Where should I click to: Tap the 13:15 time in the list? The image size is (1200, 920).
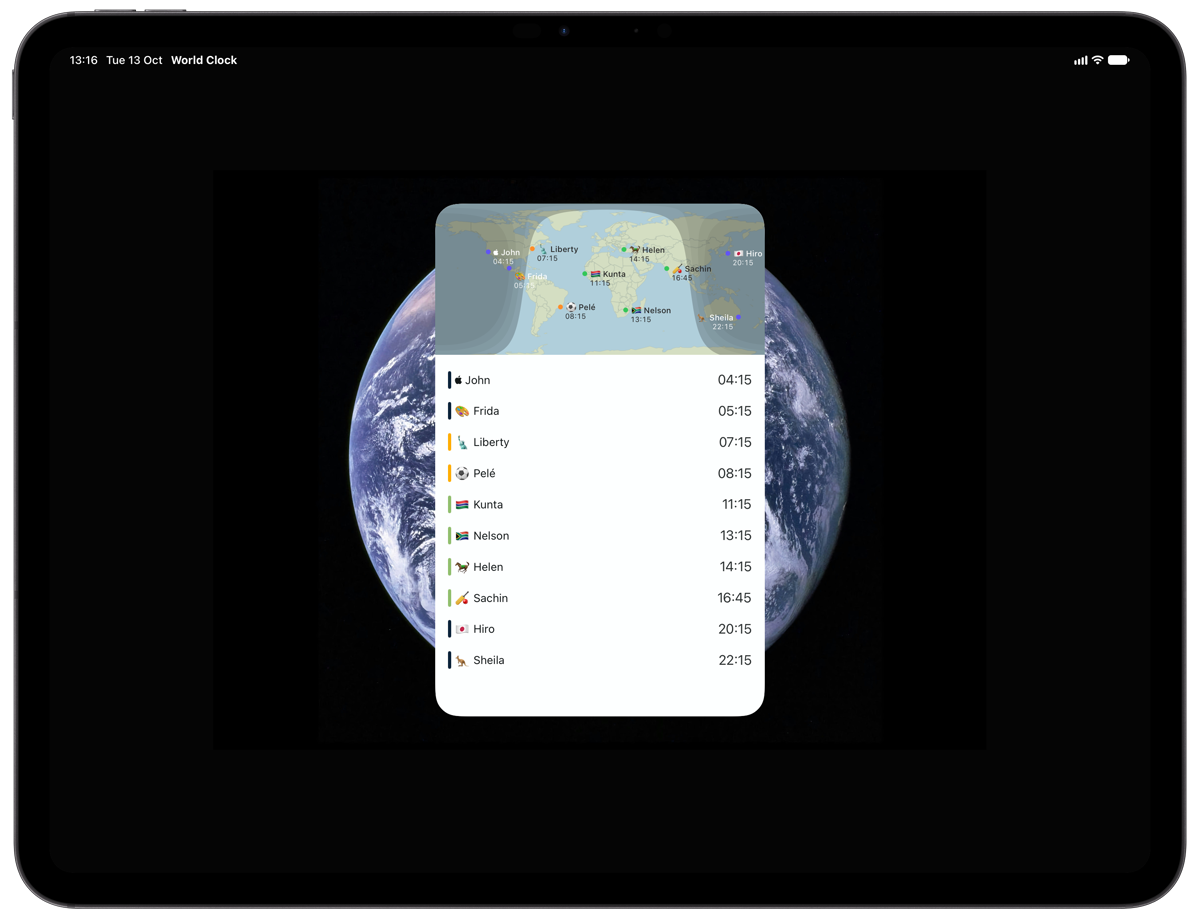736,536
